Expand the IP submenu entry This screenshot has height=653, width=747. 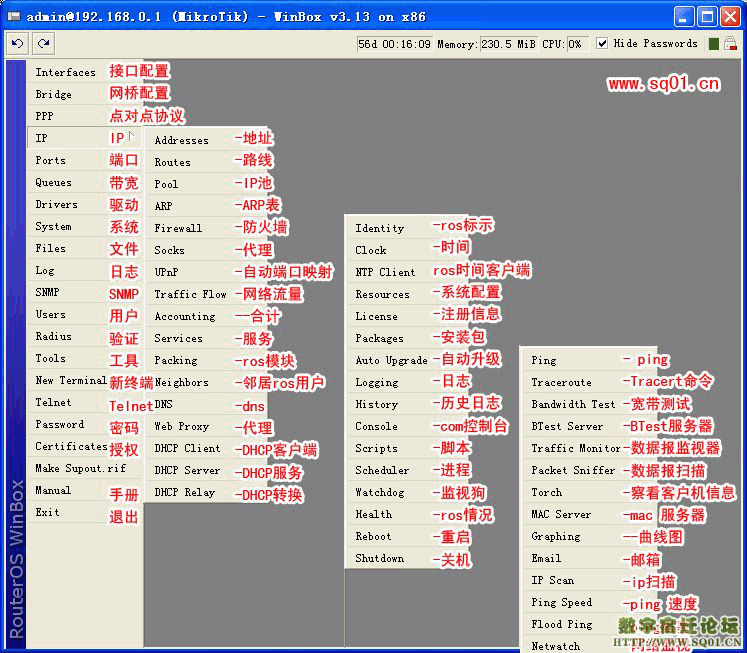coord(85,138)
